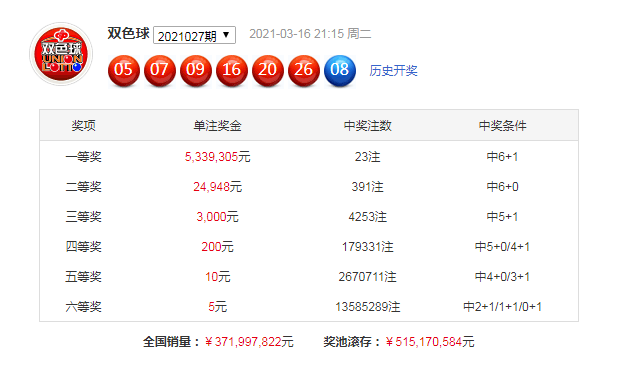Select the 五等奖 row label
621x378 pixels.
(x=84, y=277)
